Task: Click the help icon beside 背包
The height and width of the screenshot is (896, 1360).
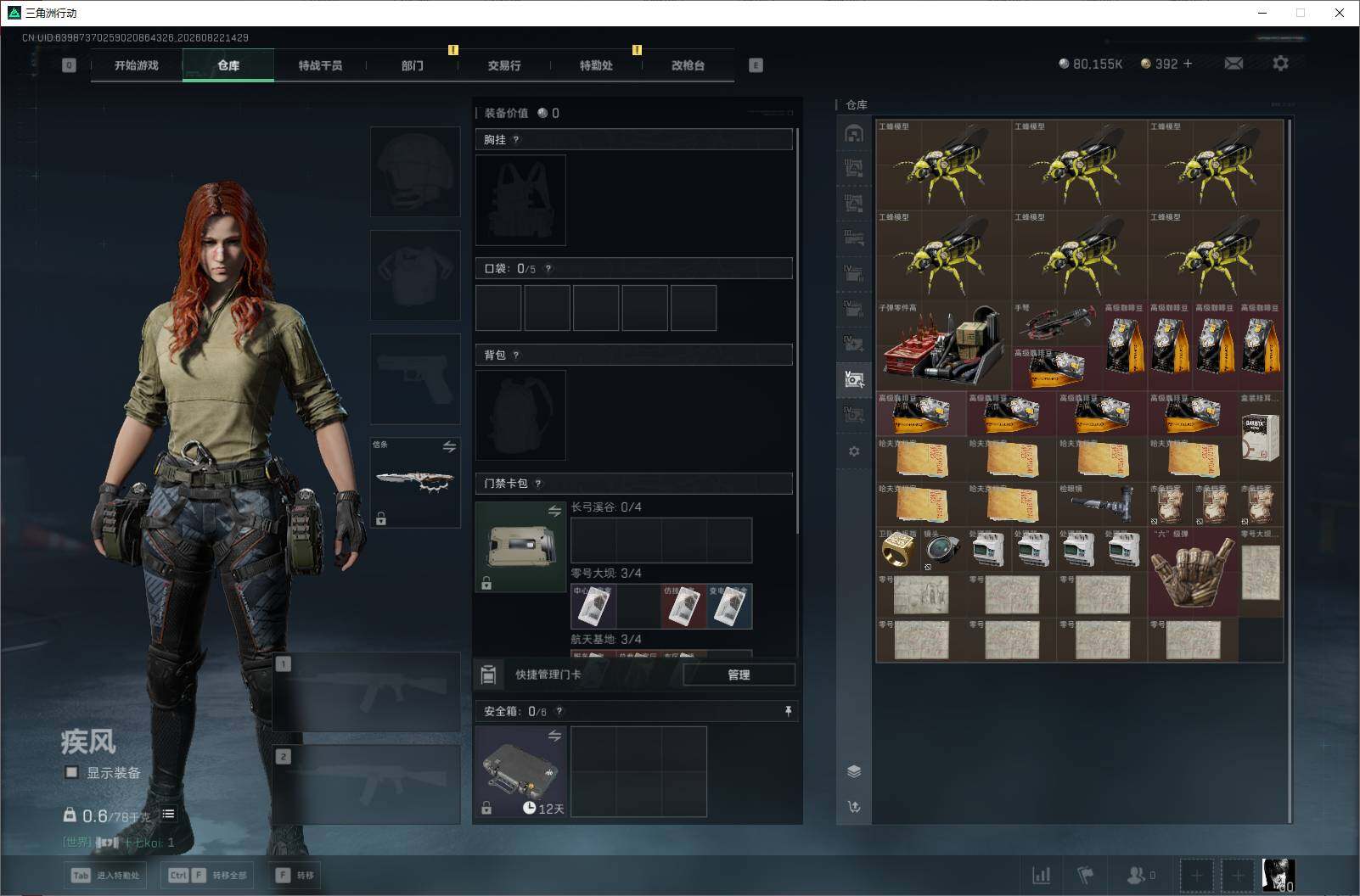Action: click(x=516, y=356)
